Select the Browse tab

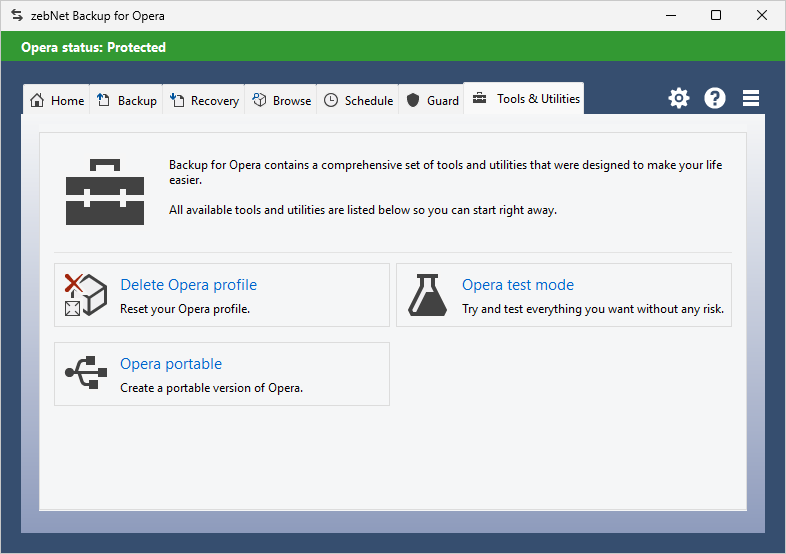click(x=281, y=100)
